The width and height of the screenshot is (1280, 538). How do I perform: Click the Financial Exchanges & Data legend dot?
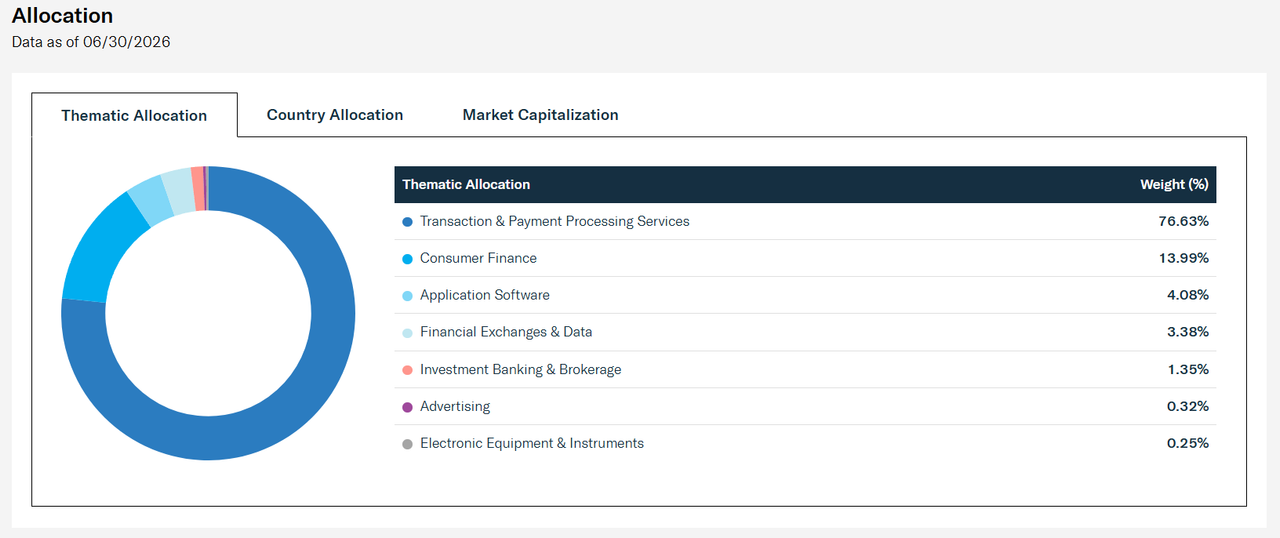tap(407, 333)
